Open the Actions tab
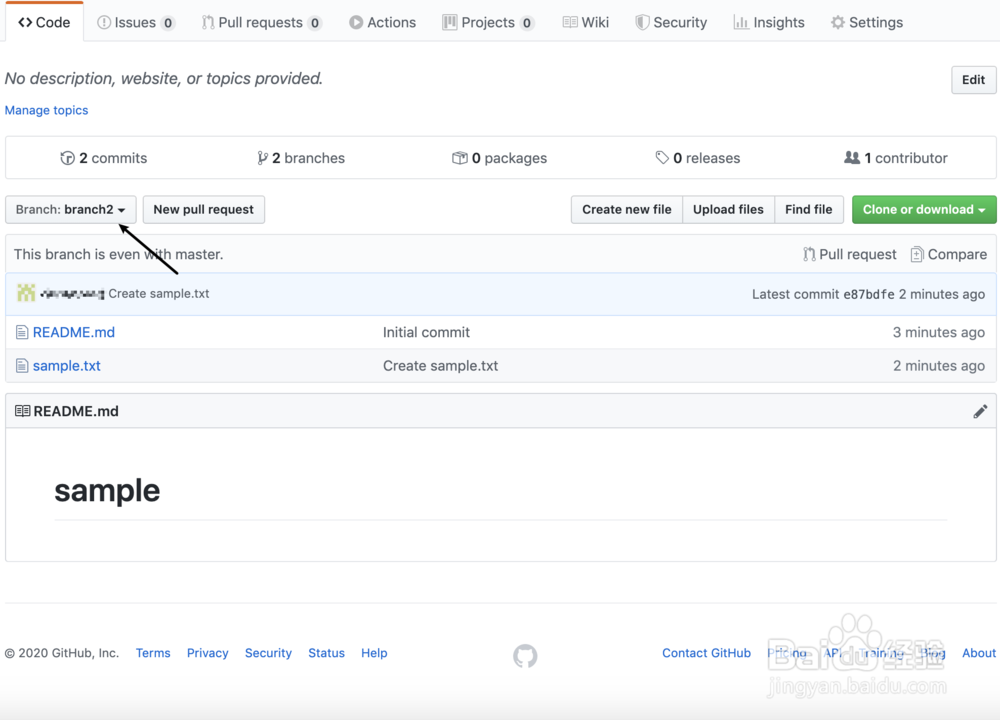 382,22
